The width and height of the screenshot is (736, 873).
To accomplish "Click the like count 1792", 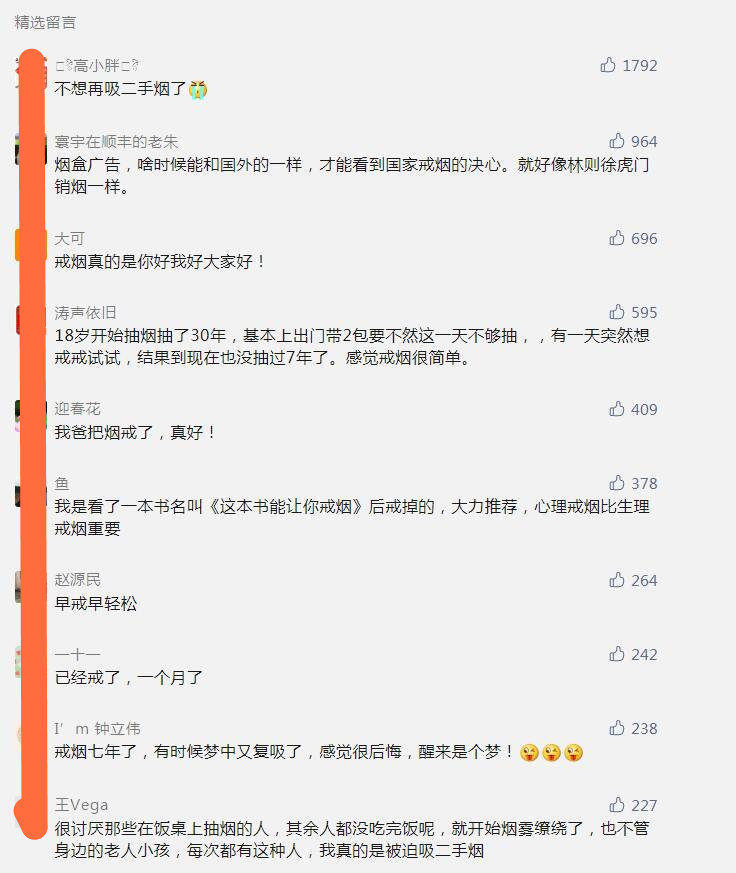I will pos(640,66).
